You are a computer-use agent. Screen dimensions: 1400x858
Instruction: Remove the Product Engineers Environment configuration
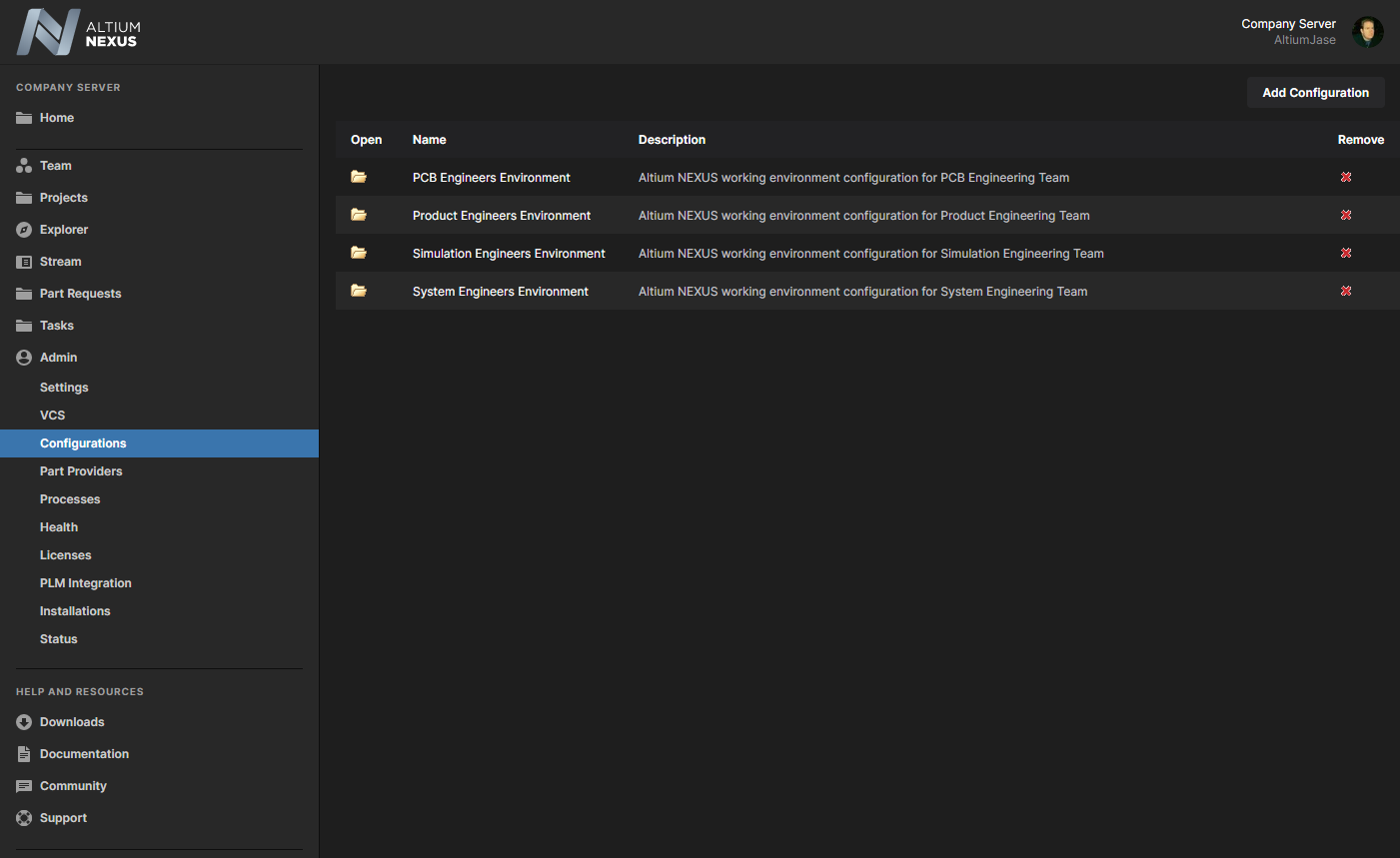click(1346, 215)
